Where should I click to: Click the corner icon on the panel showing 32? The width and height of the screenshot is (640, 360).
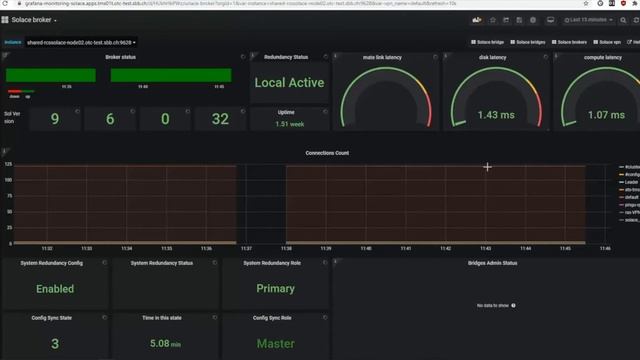(x=243, y=111)
